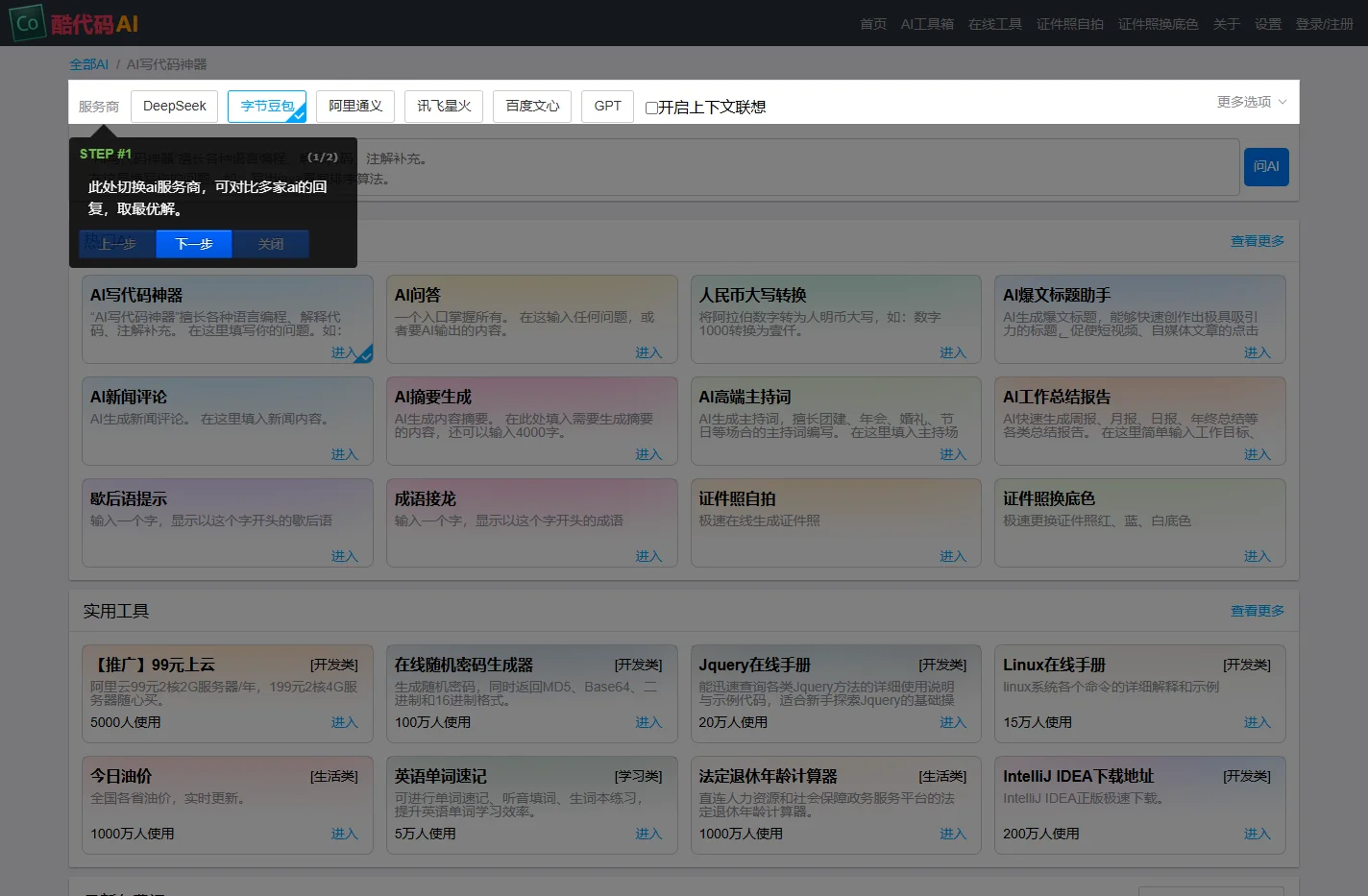Enter the AI问答 card
Screen dimensions: 1368x896
point(648,352)
